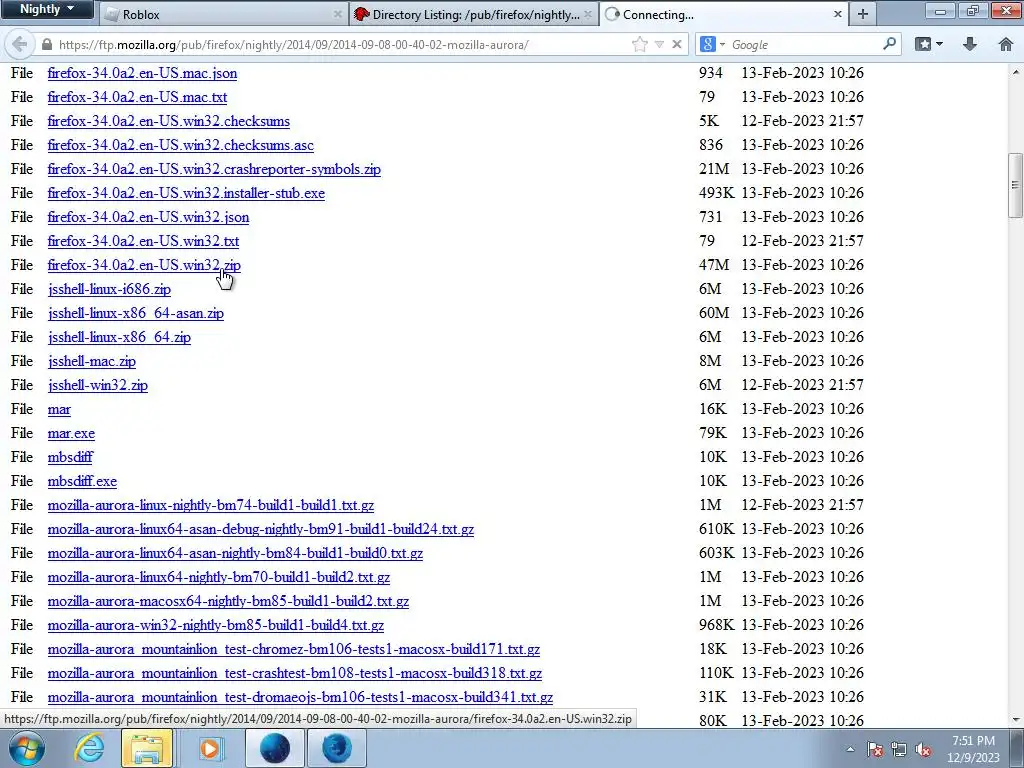Download jsshell-win32.zip
1024x768 pixels.
point(97,385)
